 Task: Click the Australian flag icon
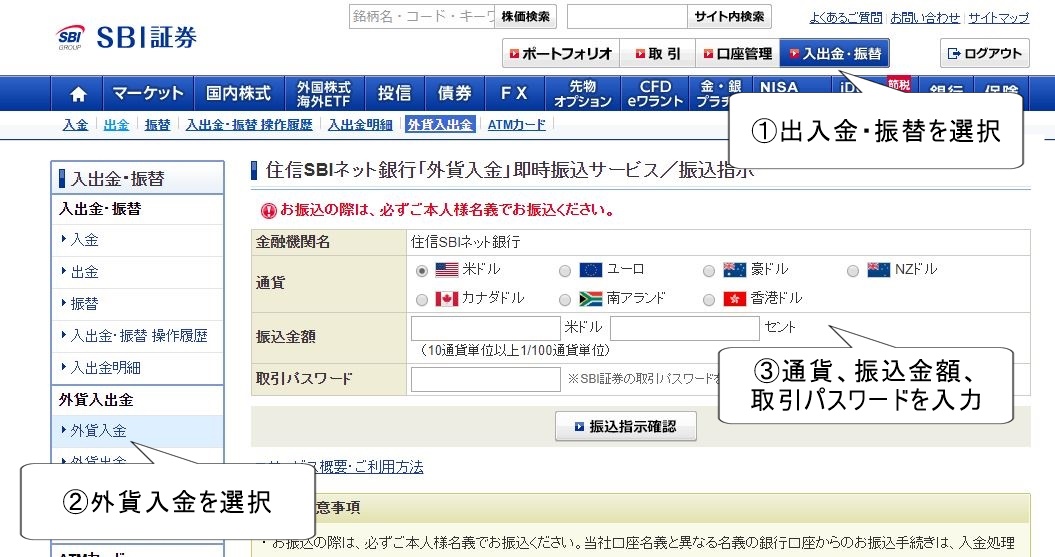pos(734,270)
